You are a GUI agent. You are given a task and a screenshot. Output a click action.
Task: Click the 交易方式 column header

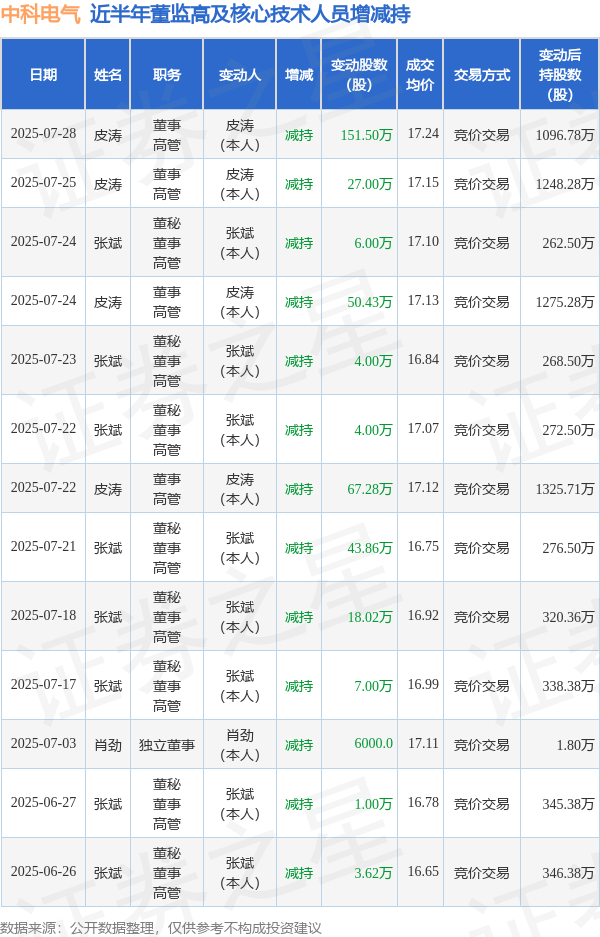(x=481, y=75)
